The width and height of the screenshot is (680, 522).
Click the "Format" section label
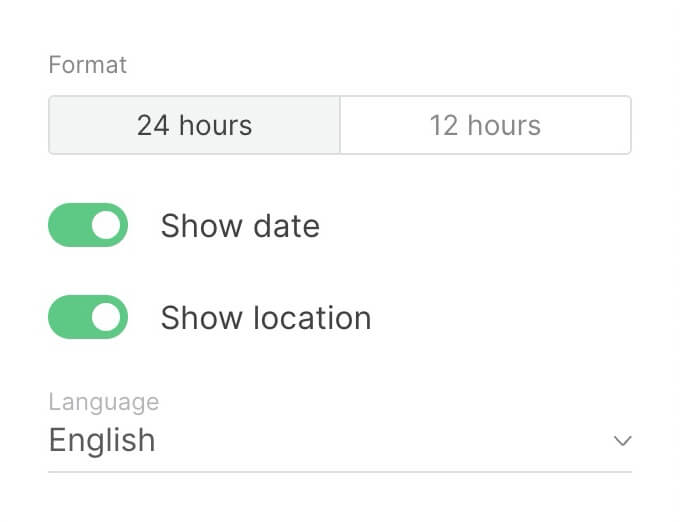(x=88, y=66)
